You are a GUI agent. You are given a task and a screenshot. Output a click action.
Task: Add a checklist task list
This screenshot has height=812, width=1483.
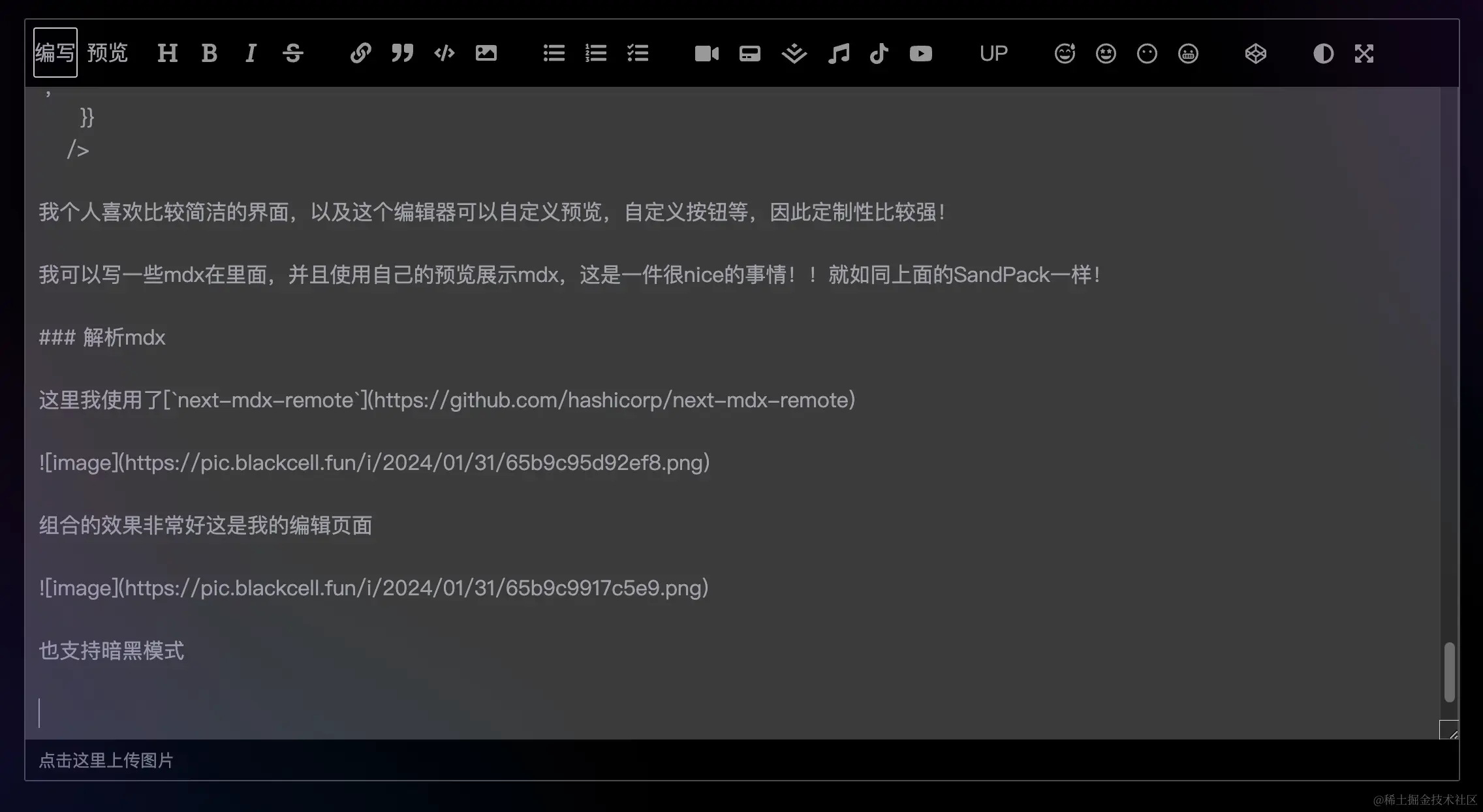(638, 53)
